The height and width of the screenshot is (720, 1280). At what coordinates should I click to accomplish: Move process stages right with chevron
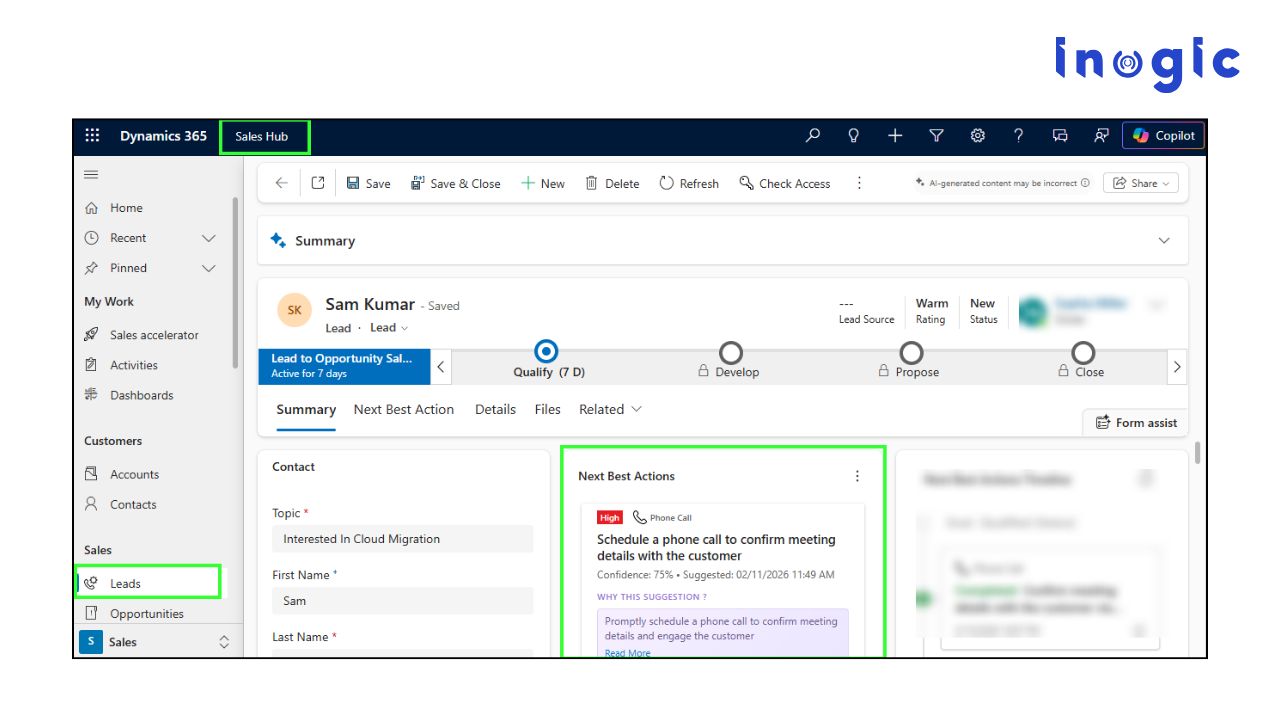[1177, 367]
